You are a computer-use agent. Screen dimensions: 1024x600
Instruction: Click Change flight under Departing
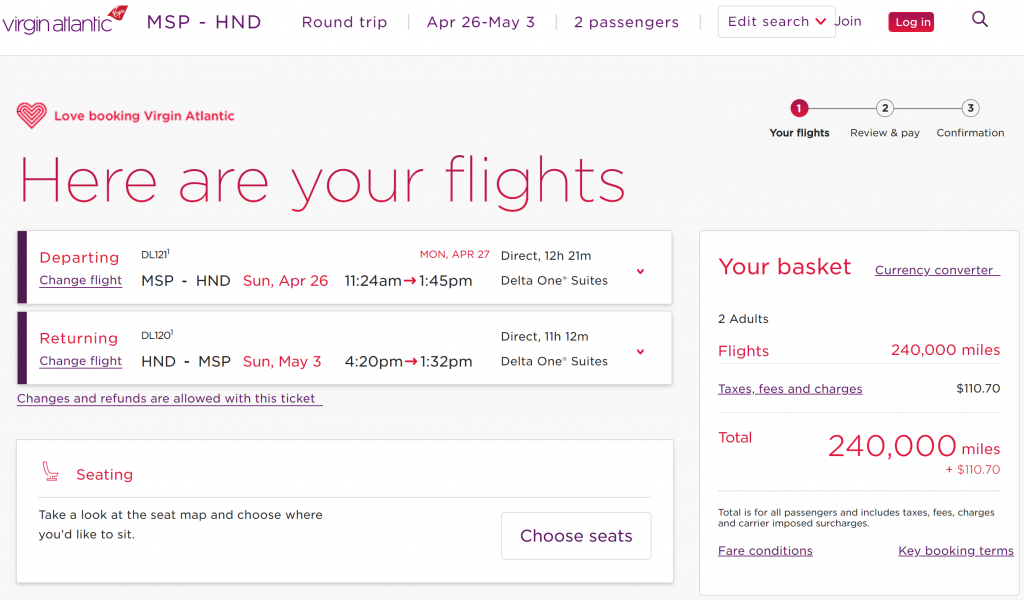(80, 280)
